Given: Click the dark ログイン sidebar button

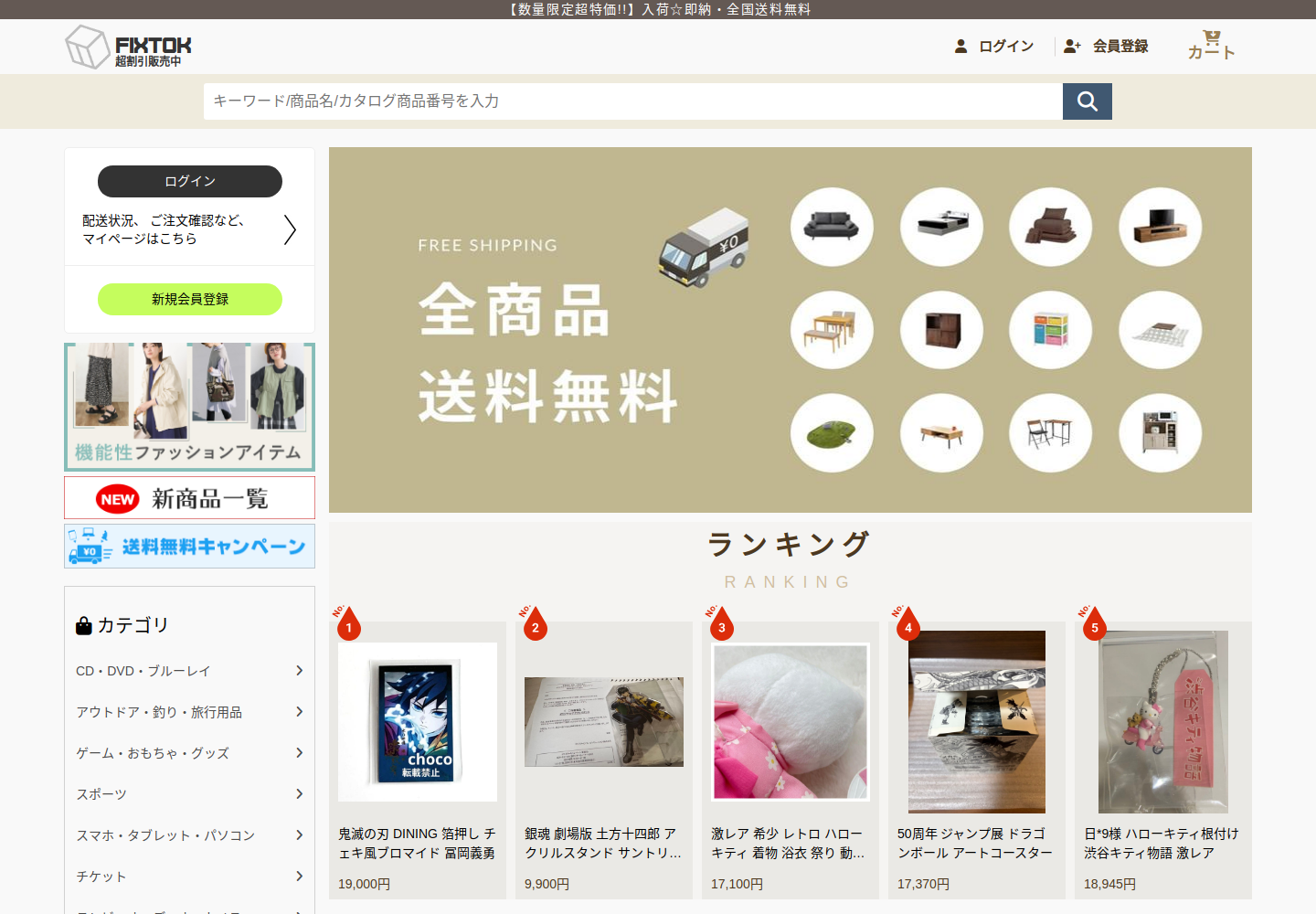Looking at the screenshot, I should [x=190, y=181].
